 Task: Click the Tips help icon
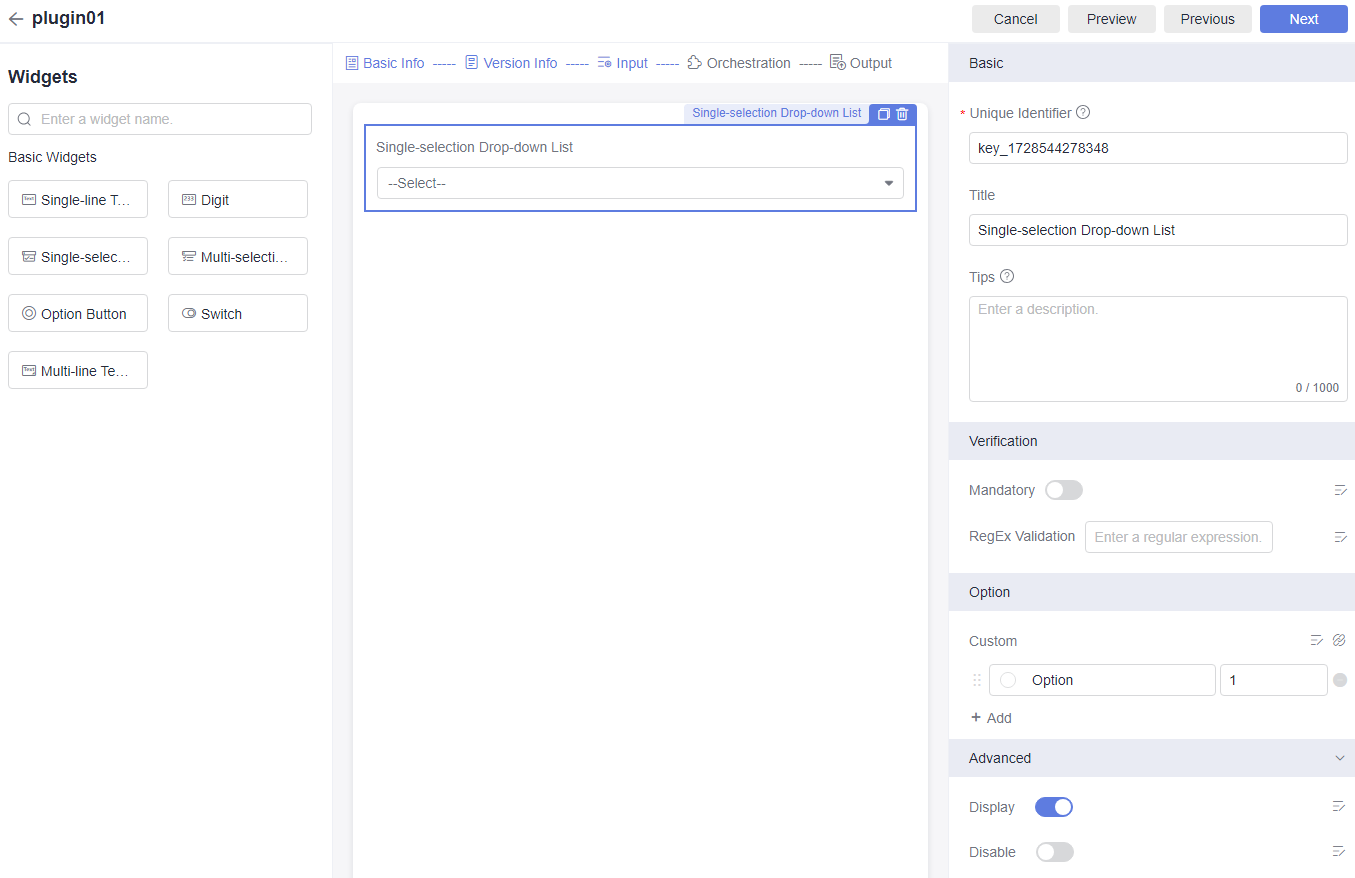tap(1007, 276)
